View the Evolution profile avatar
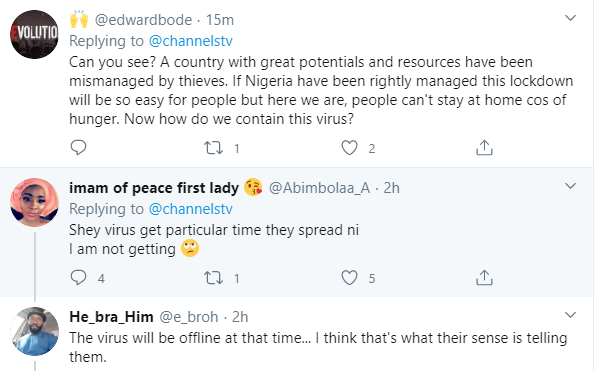 [x=34, y=34]
